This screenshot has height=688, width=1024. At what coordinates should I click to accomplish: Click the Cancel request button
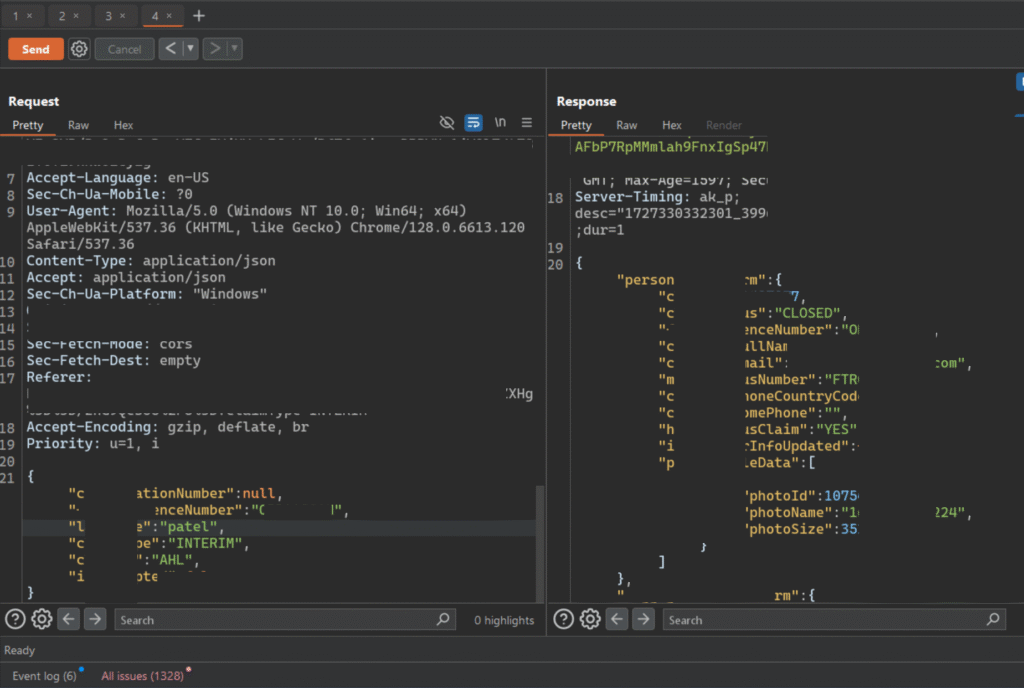click(x=124, y=49)
